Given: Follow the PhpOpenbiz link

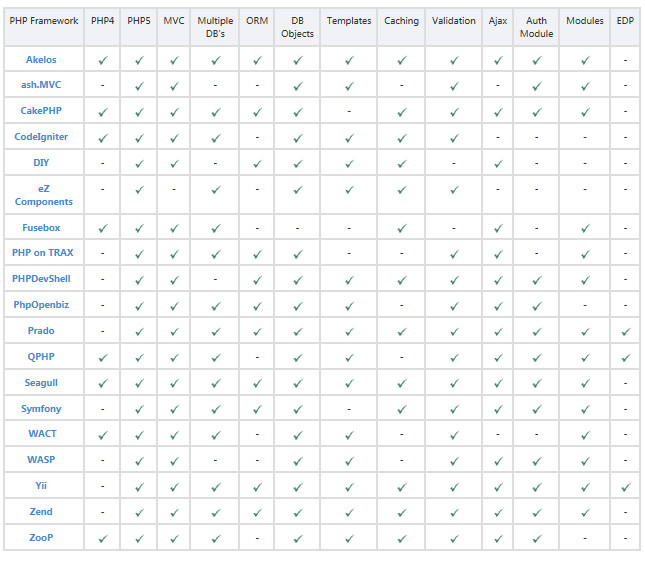Looking at the screenshot, I should [x=41, y=304].
